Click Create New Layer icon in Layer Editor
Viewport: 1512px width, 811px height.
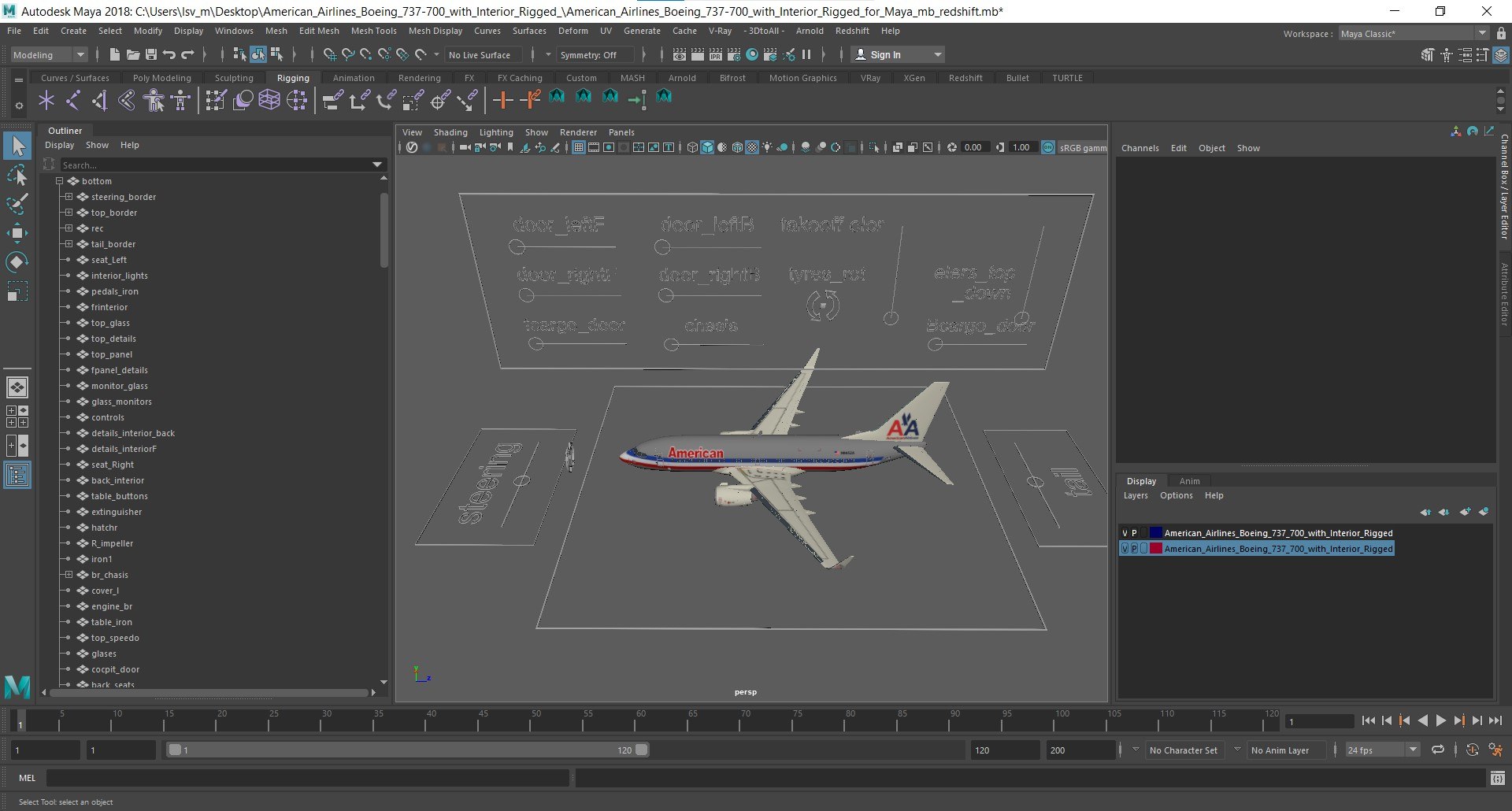click(x=1465, y=512)
